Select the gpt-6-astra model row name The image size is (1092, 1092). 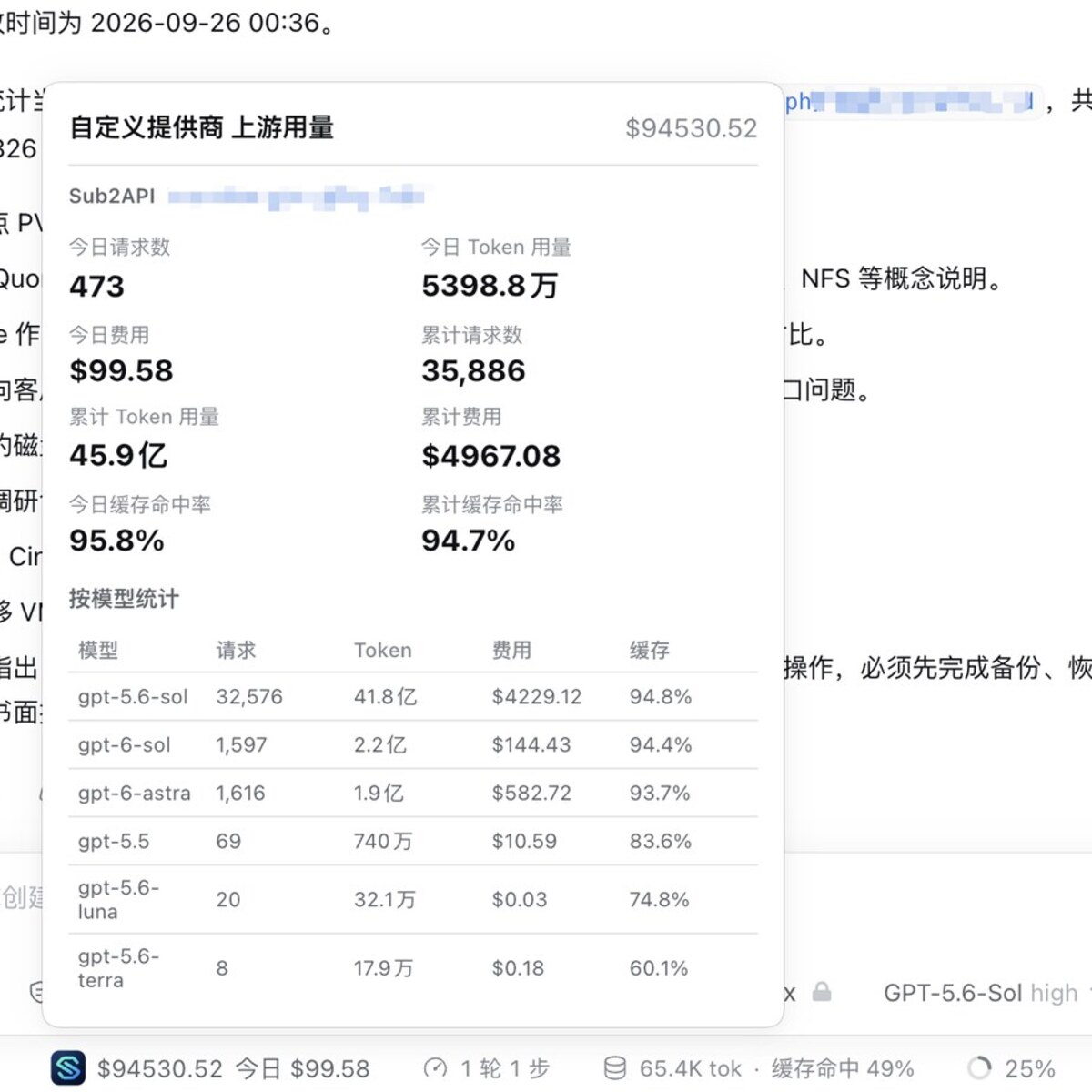(135, 794)
